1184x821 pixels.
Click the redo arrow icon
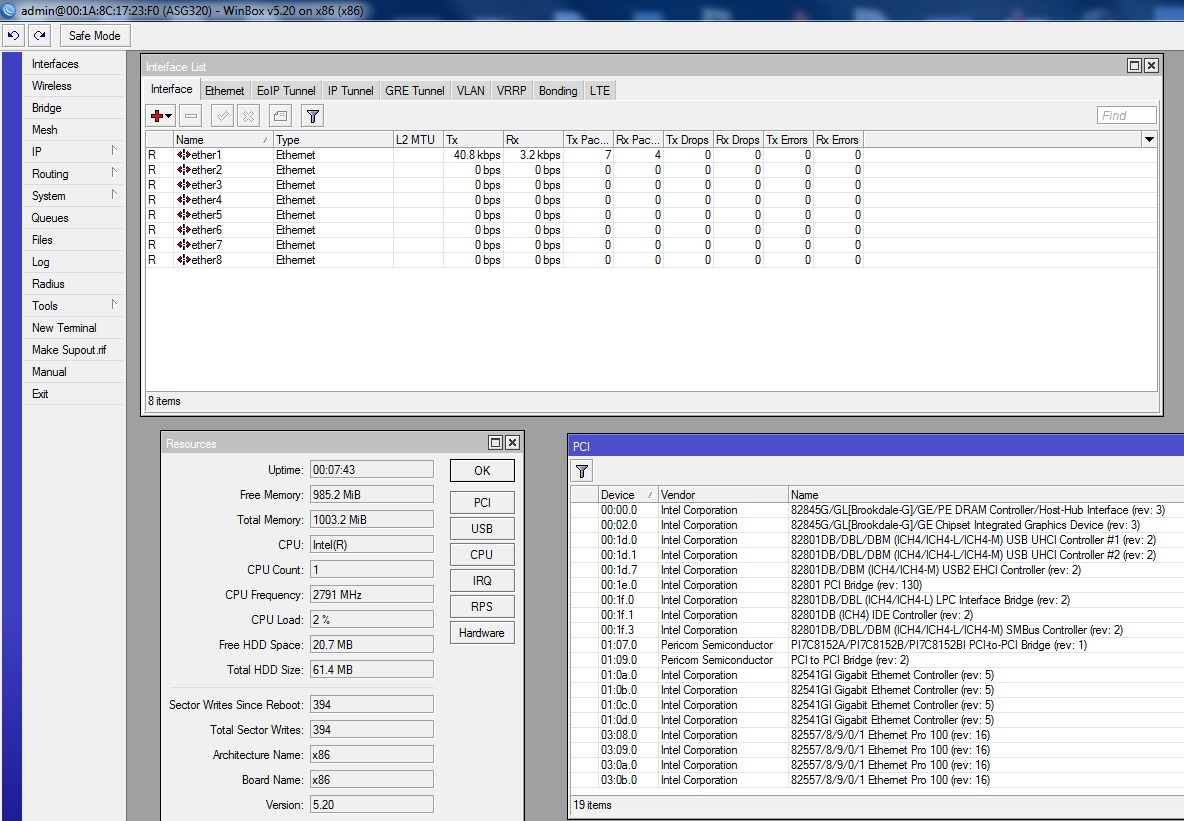[x=39, y=35]
